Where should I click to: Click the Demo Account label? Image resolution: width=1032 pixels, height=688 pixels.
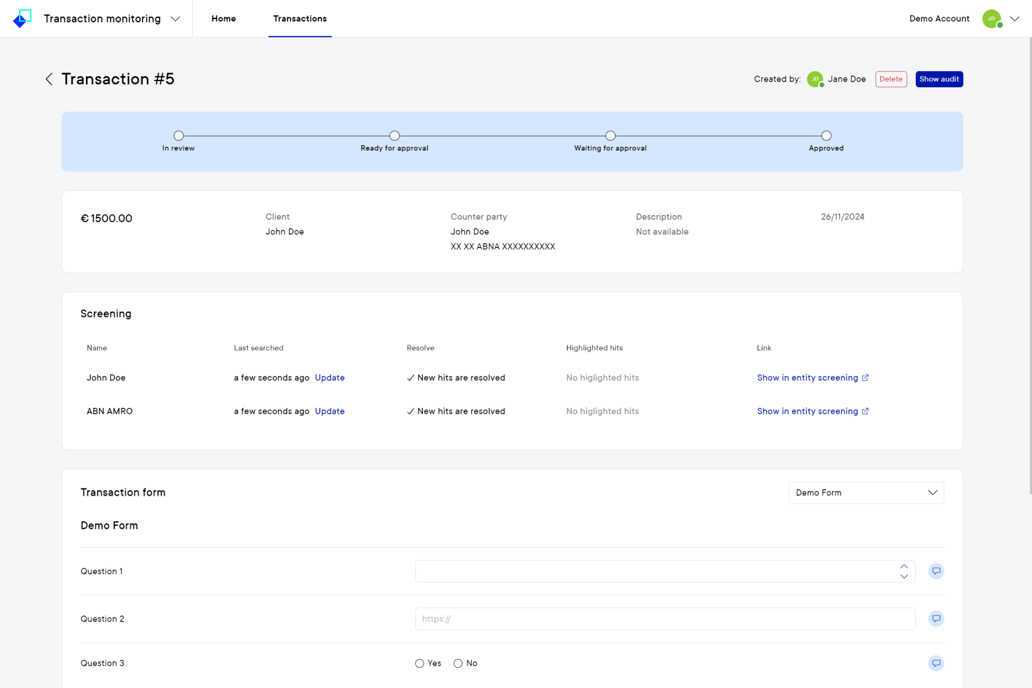point(939,18)
